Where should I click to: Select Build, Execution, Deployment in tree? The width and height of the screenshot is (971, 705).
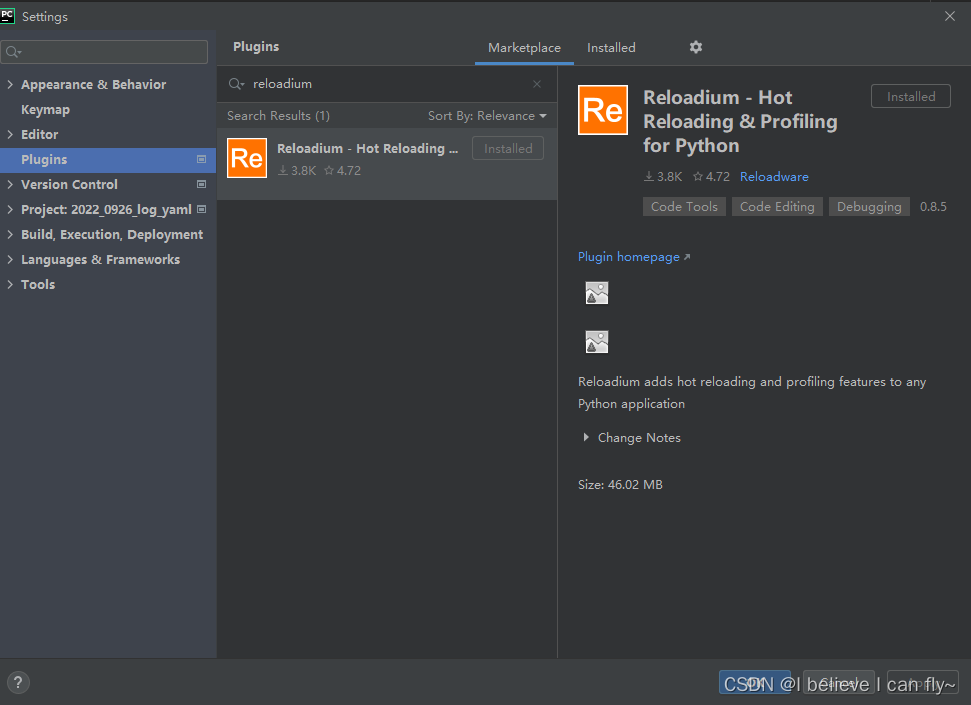tap(111, 234)
